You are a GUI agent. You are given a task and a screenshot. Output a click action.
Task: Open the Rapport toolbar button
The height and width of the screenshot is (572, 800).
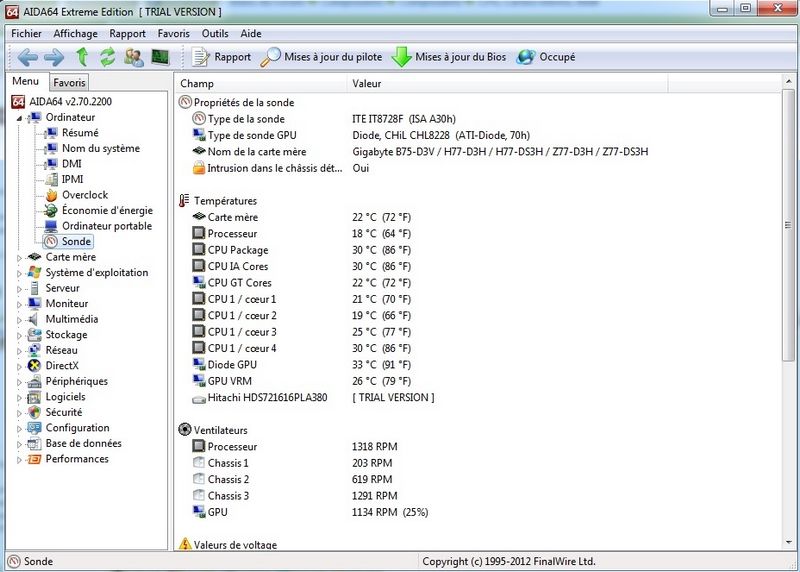[221, 57]
